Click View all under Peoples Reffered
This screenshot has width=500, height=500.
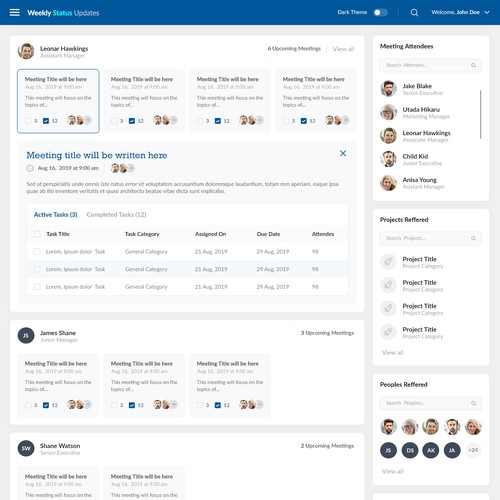pos(392,471)
